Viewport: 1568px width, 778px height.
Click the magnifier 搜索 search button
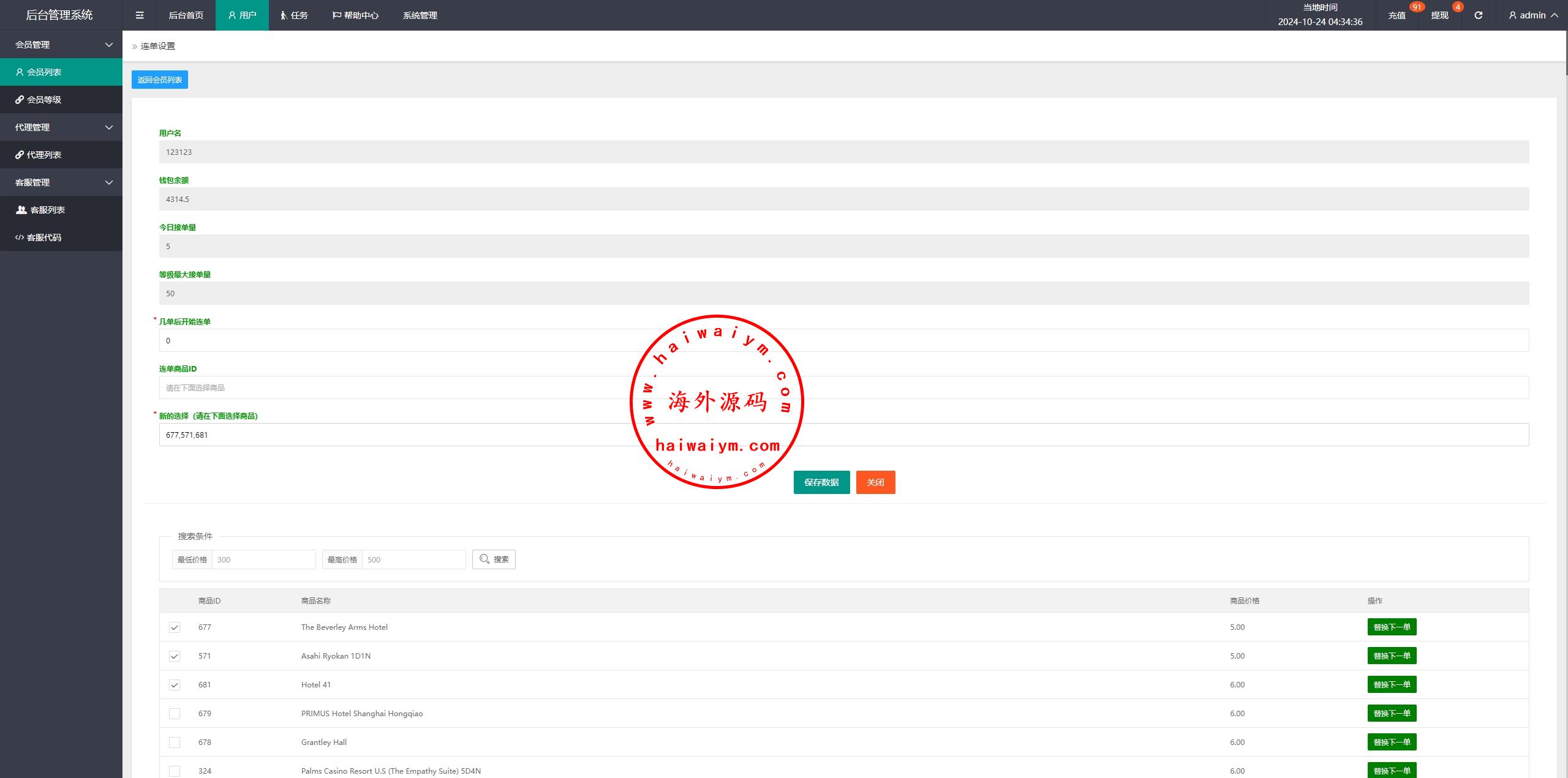coord(494,559)
